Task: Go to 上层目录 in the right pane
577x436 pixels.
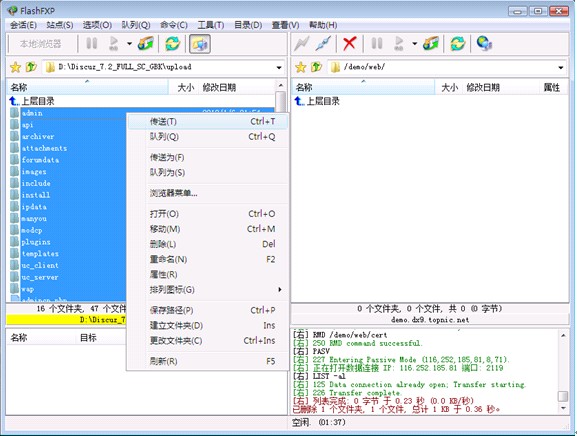Action: pos(317,101)
